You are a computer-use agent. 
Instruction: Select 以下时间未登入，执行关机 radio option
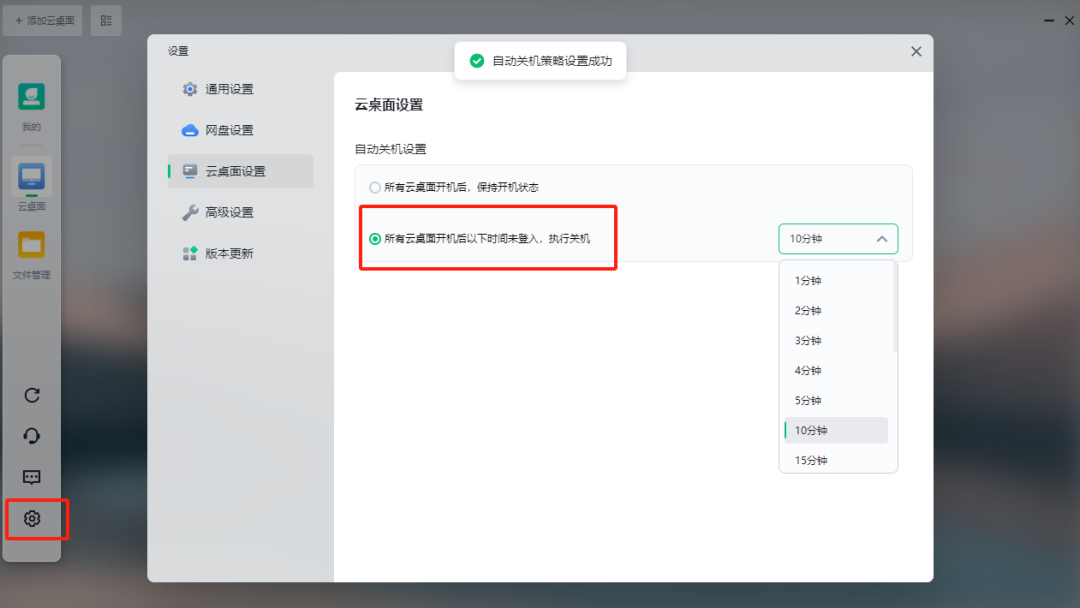(x=375, y=239)
